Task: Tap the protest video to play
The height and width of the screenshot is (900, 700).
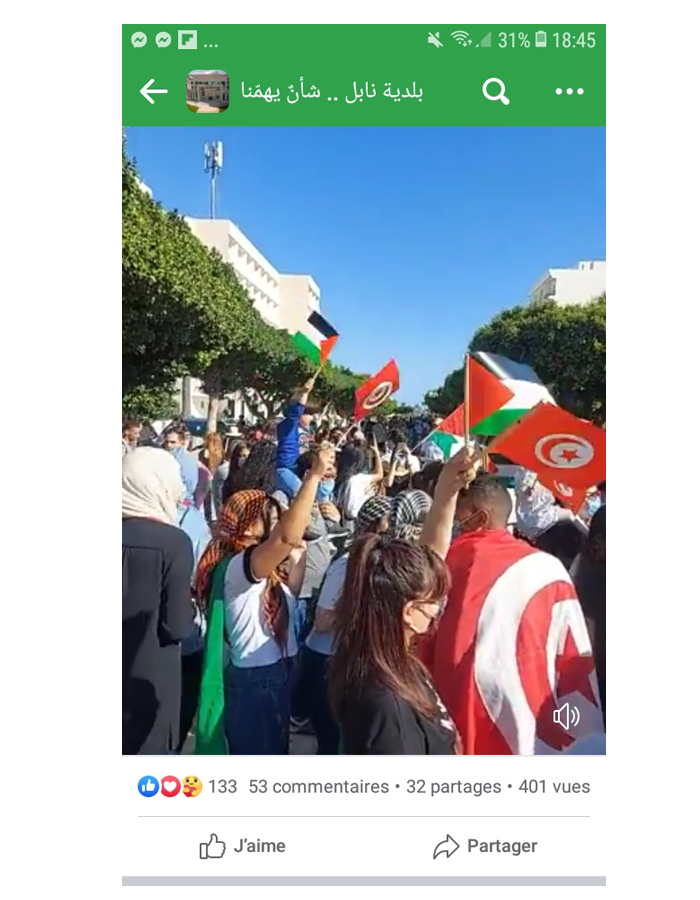Action: [x=364, y=440]
